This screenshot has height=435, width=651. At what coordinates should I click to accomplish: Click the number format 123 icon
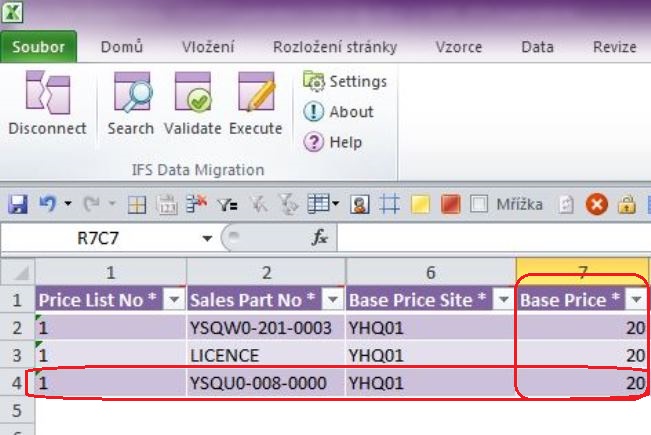(166, 205)
